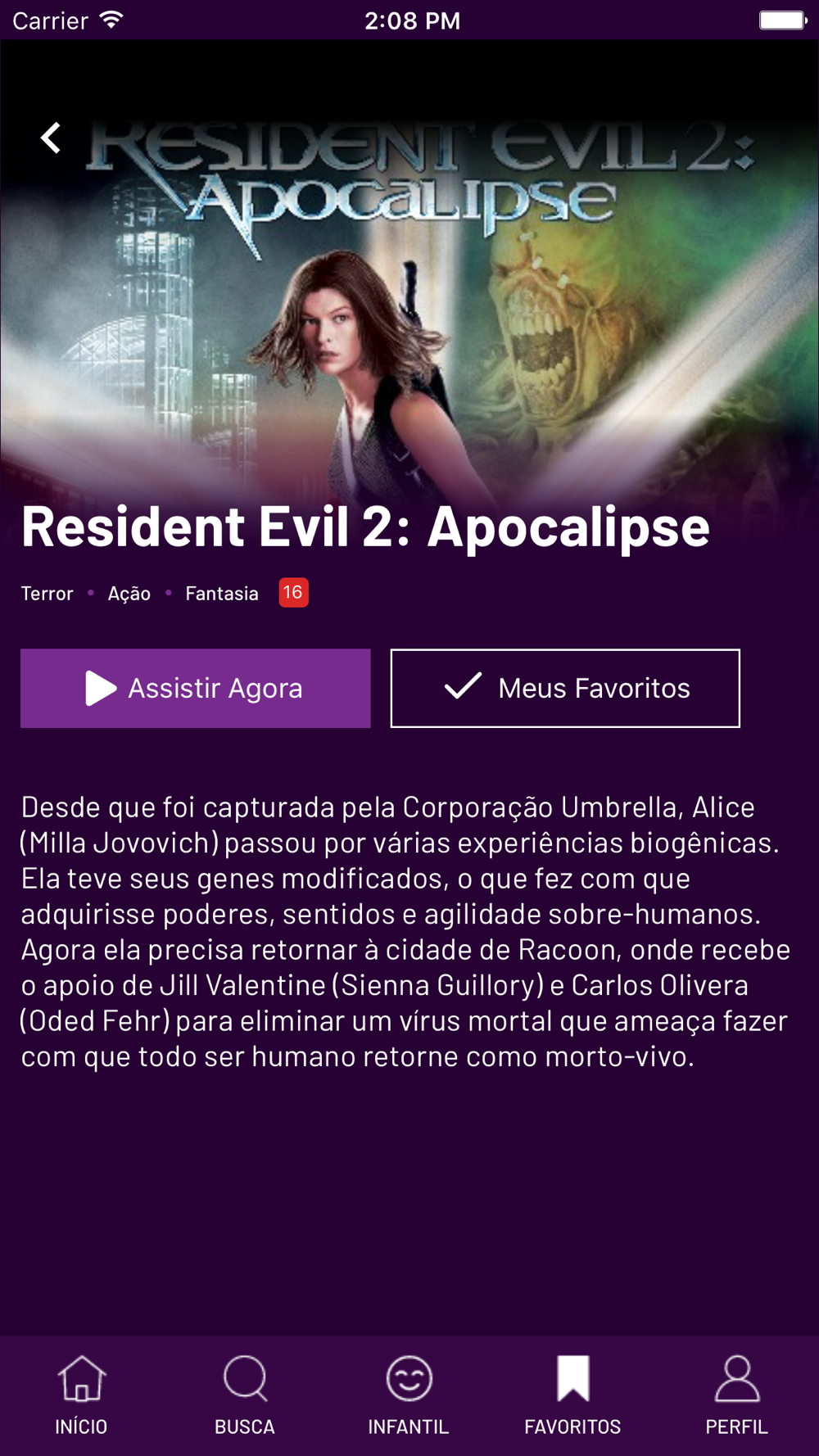
Task: Select the Ação genre tag
Action: 129,593
